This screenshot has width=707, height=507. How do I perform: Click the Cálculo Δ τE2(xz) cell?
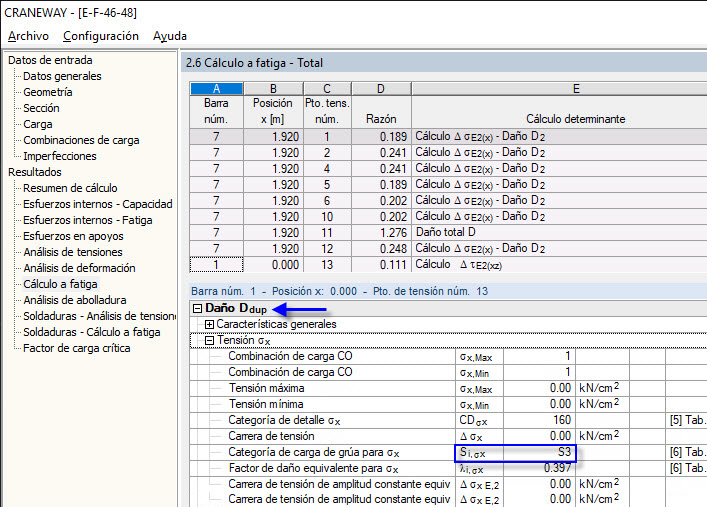tap(559, 264)
